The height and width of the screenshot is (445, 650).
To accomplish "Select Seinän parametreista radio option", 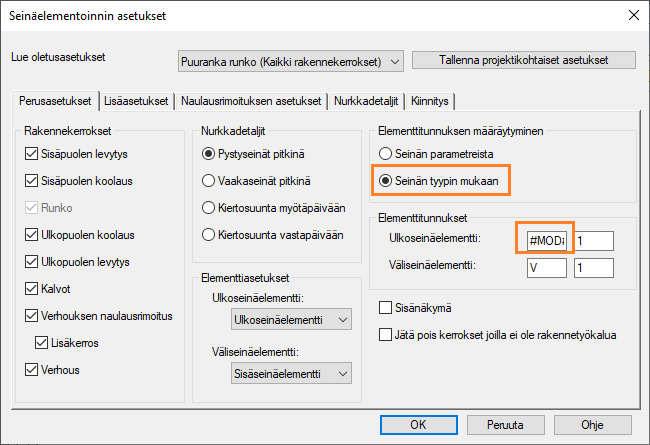I will [x=386, y=153].
